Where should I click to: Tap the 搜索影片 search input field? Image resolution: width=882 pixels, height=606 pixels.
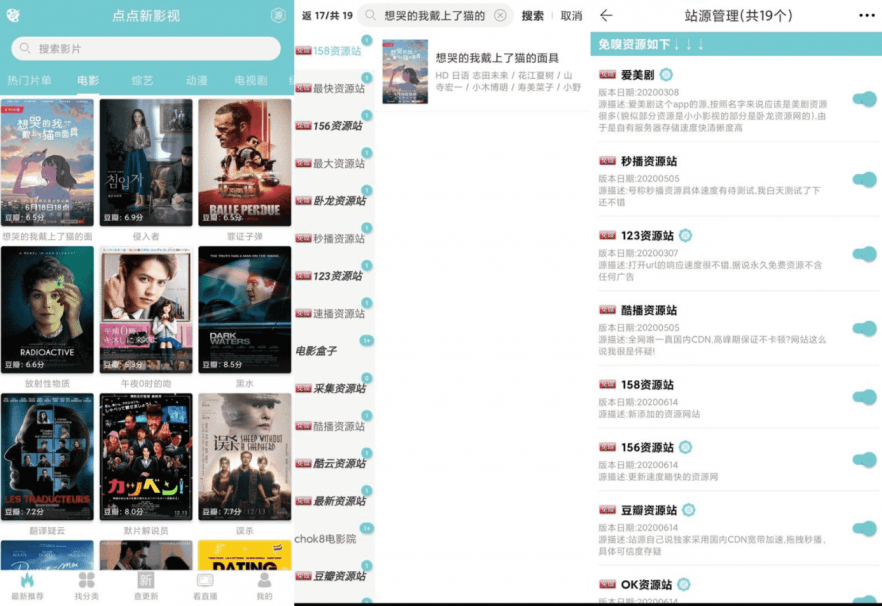tap(145, 48)
